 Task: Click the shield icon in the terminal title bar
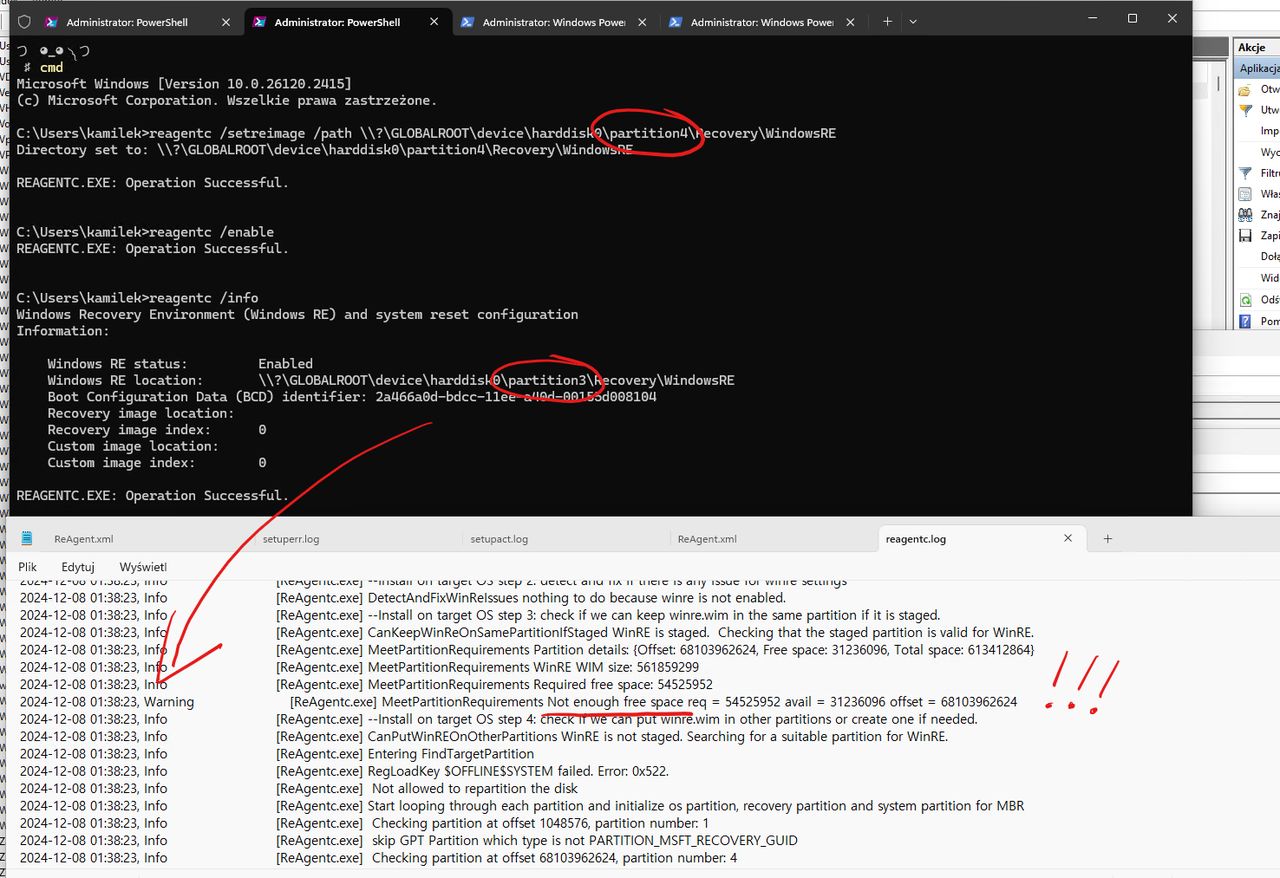tap(24, 21)
